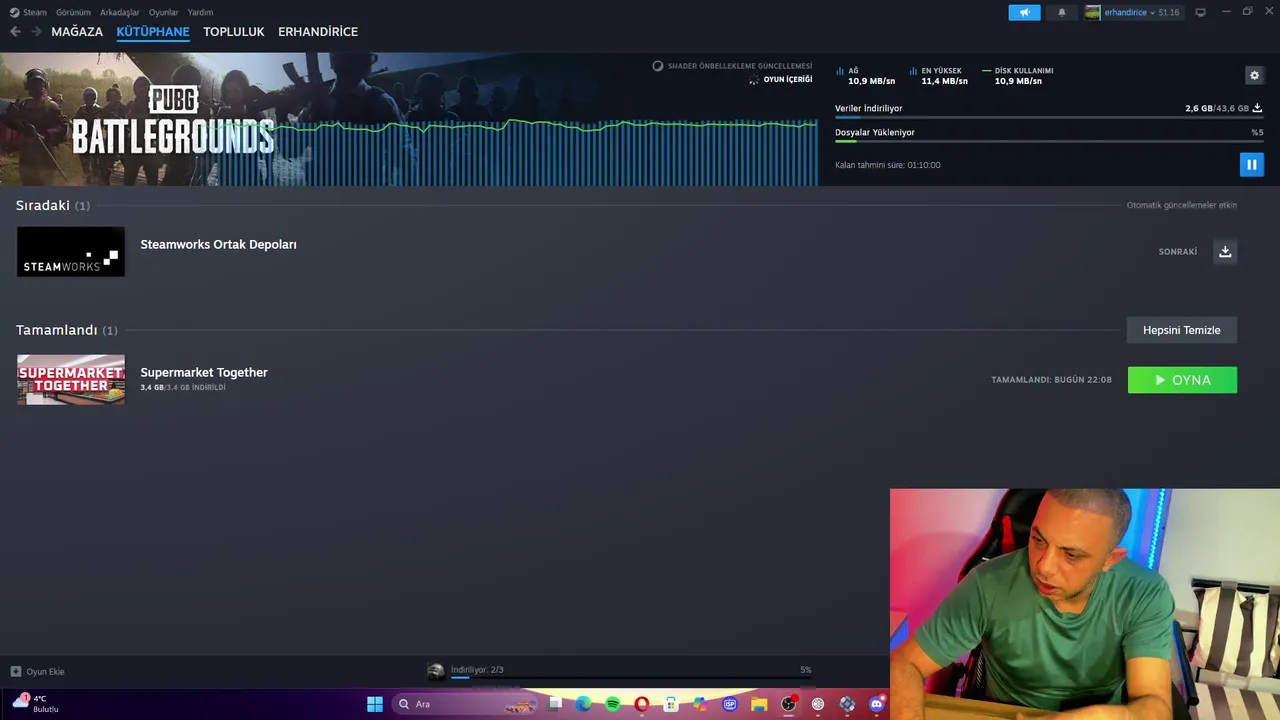Open the Arkadaşlar menu
This screenshot has width=1280, height=720.
(119, 12)
